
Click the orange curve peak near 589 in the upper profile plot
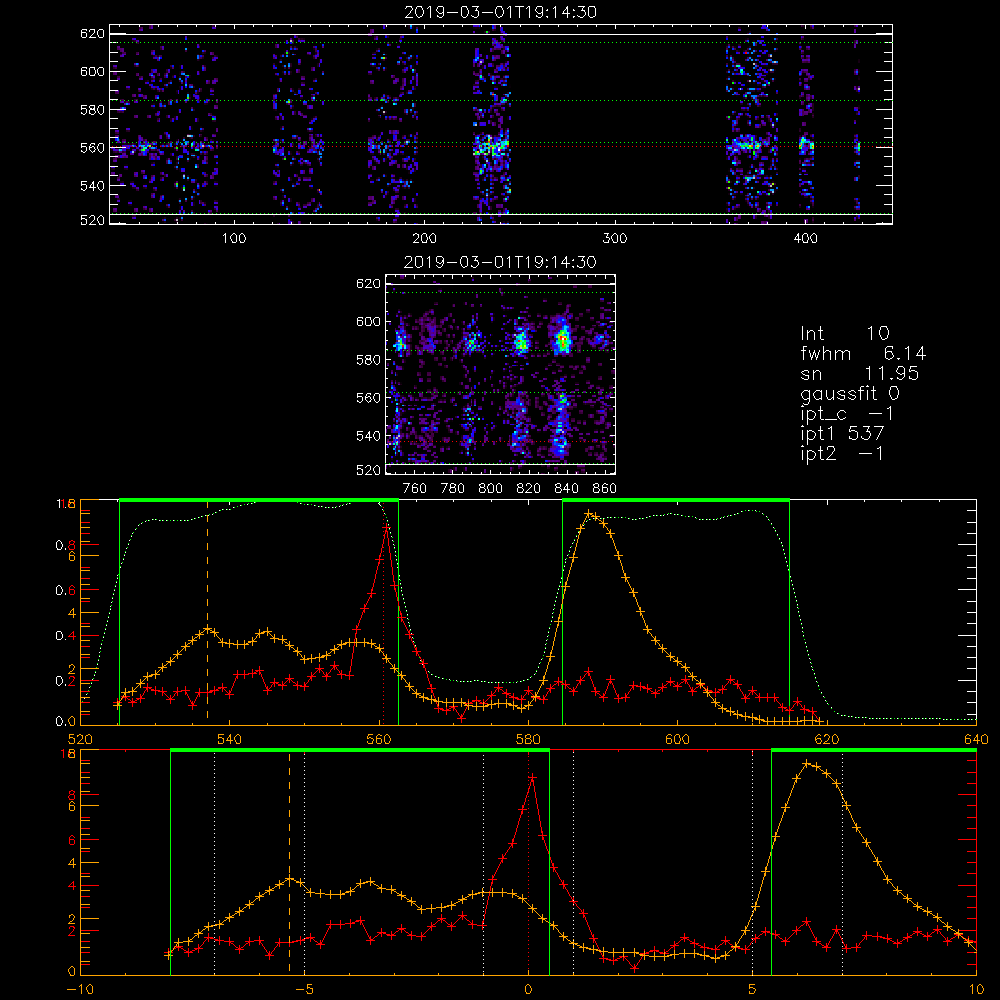point(589,514)
